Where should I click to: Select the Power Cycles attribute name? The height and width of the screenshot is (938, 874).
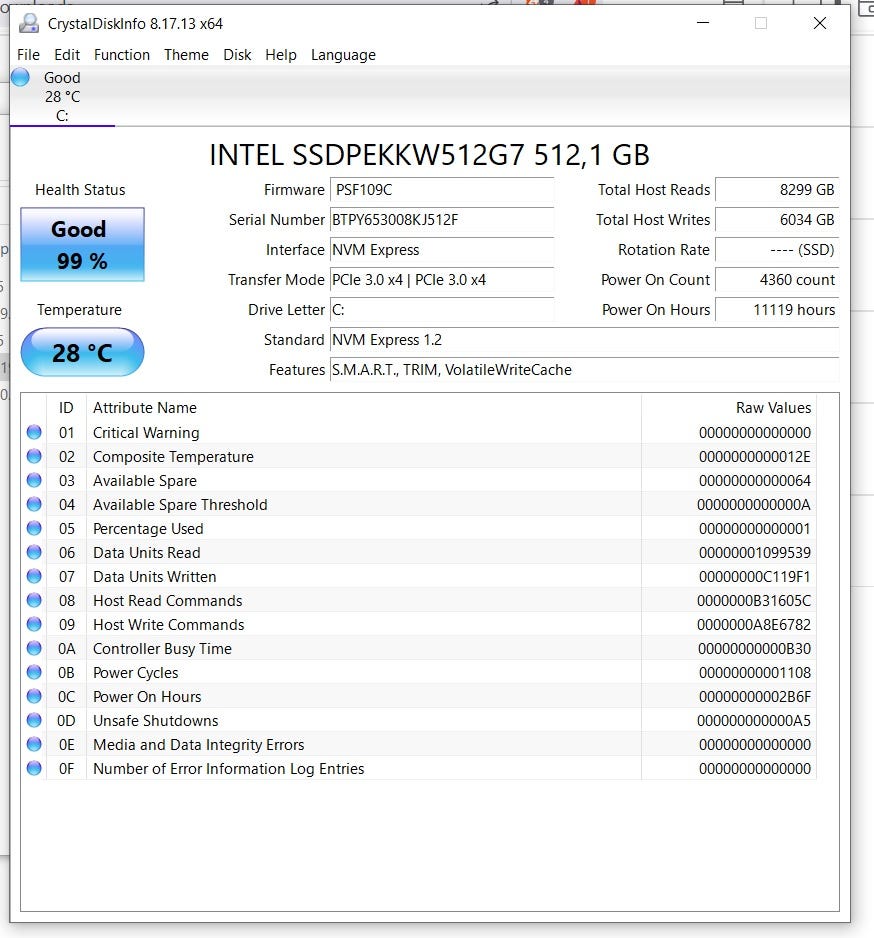pos(136,672)
